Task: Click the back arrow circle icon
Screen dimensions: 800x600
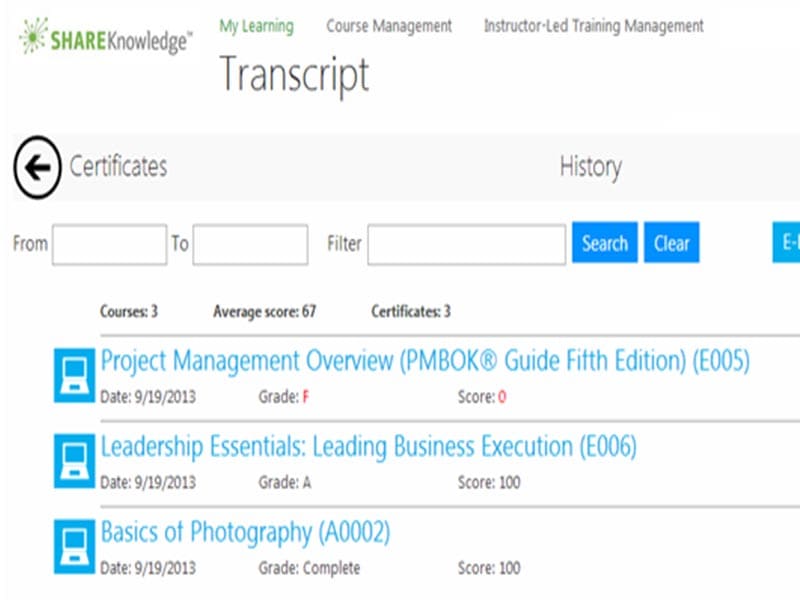Action: 38,167
